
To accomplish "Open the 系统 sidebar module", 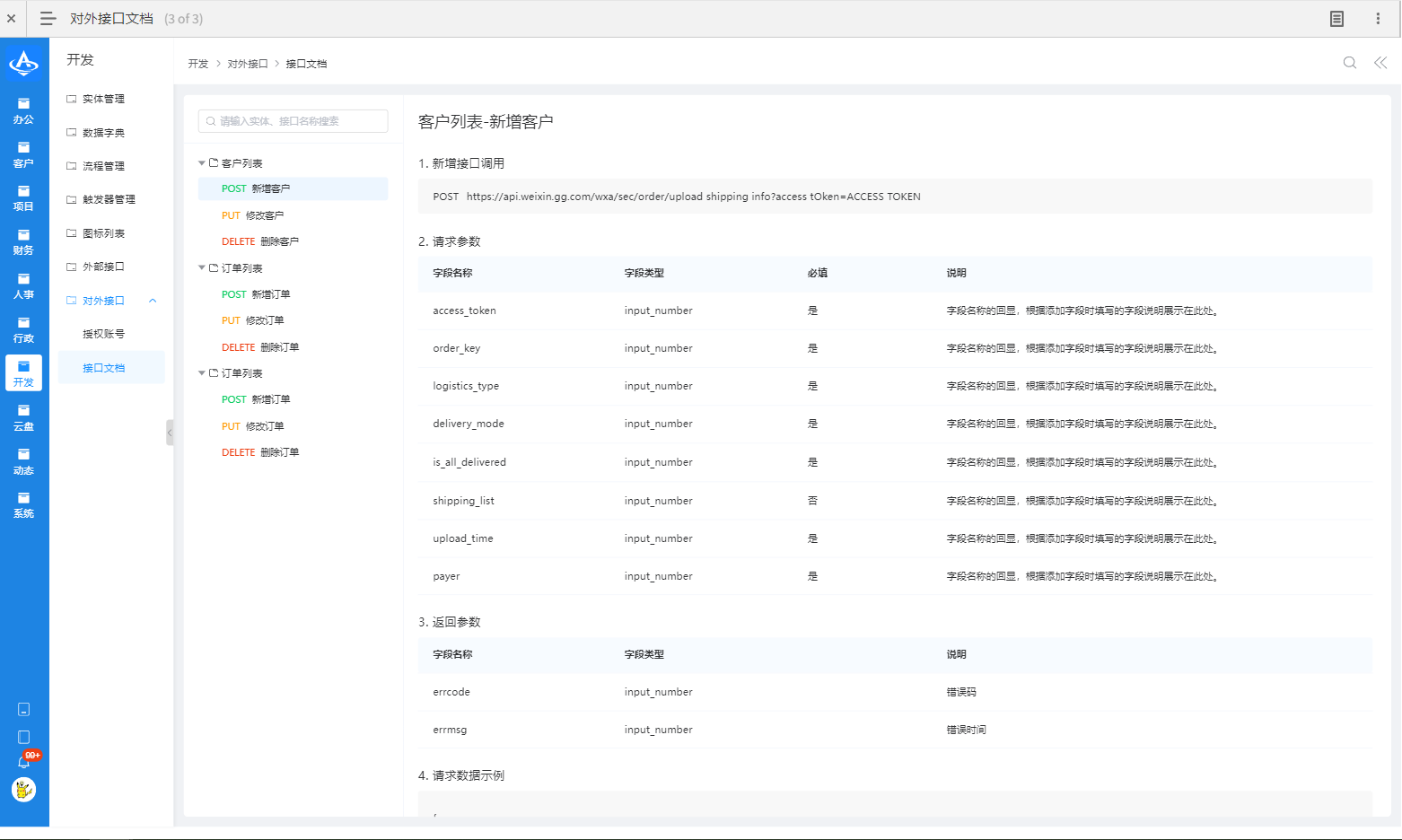I will (23, 504).
